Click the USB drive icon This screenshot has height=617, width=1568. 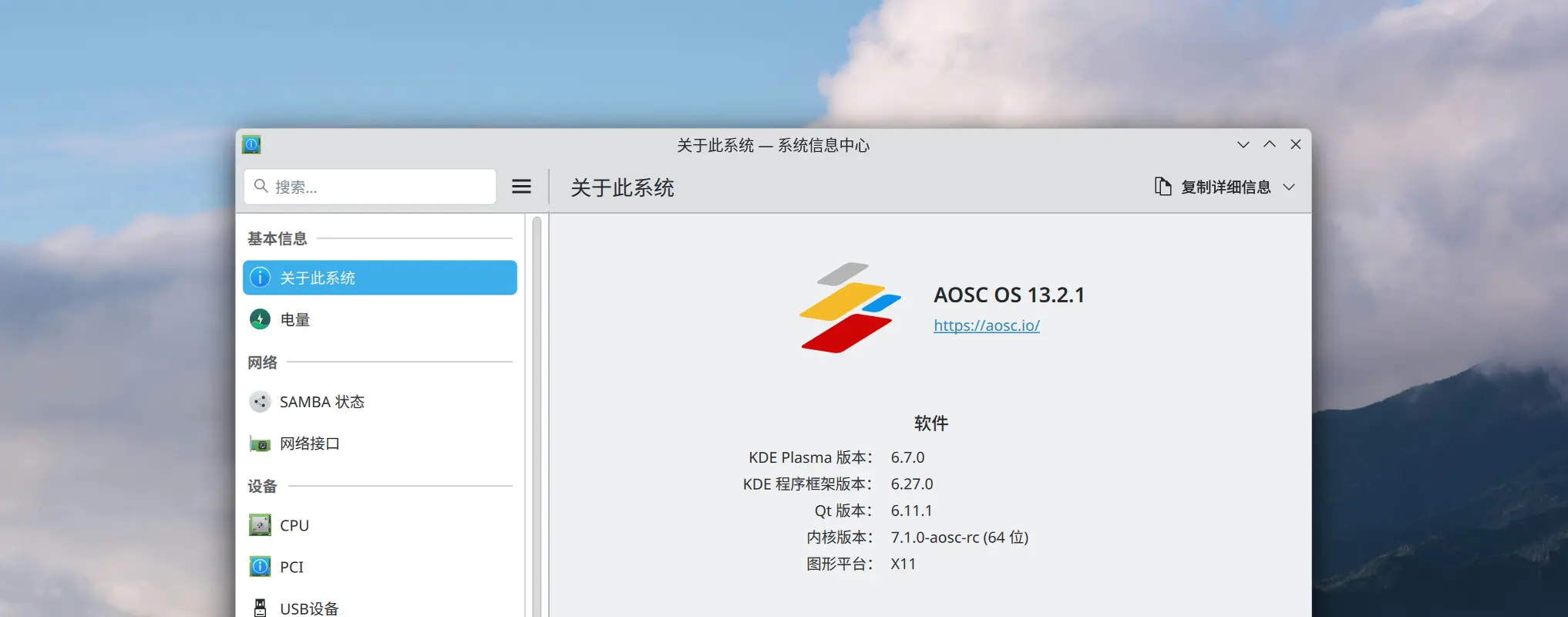pyautogui.click(x=261, y=608)
